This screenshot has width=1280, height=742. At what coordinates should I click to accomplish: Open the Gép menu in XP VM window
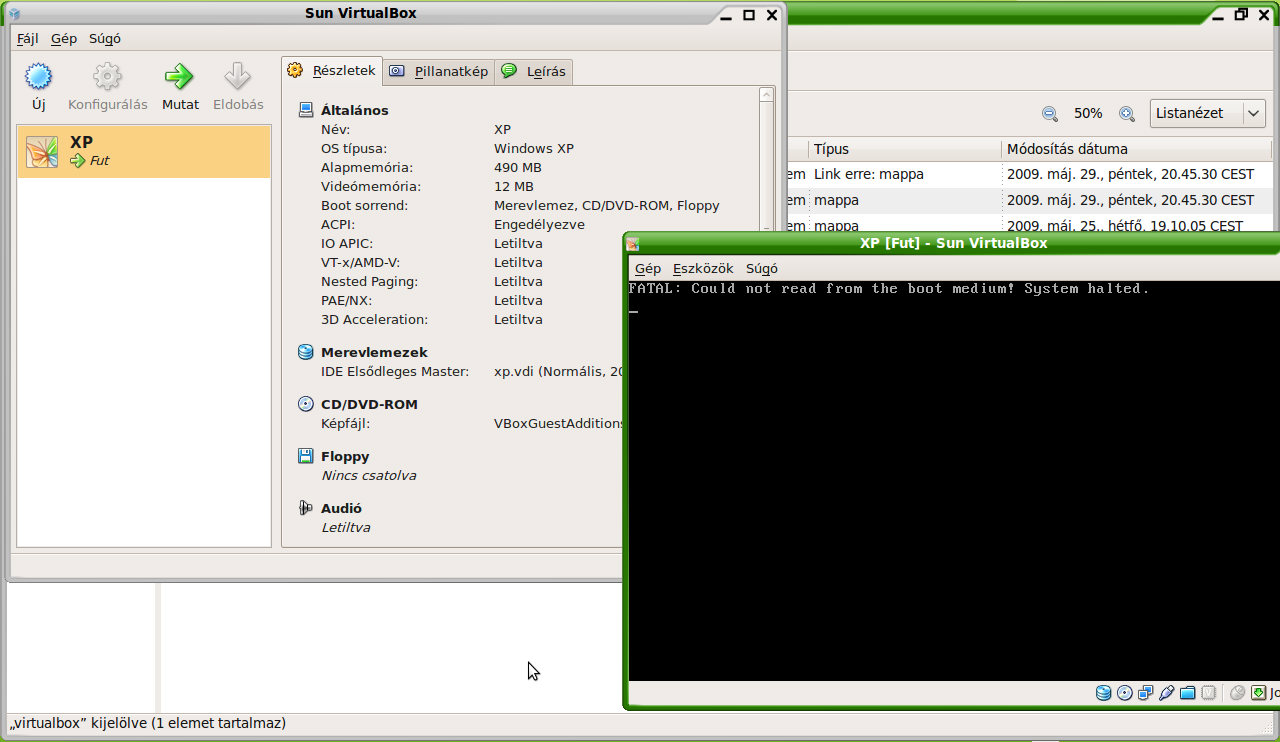(x=648, y=268)
